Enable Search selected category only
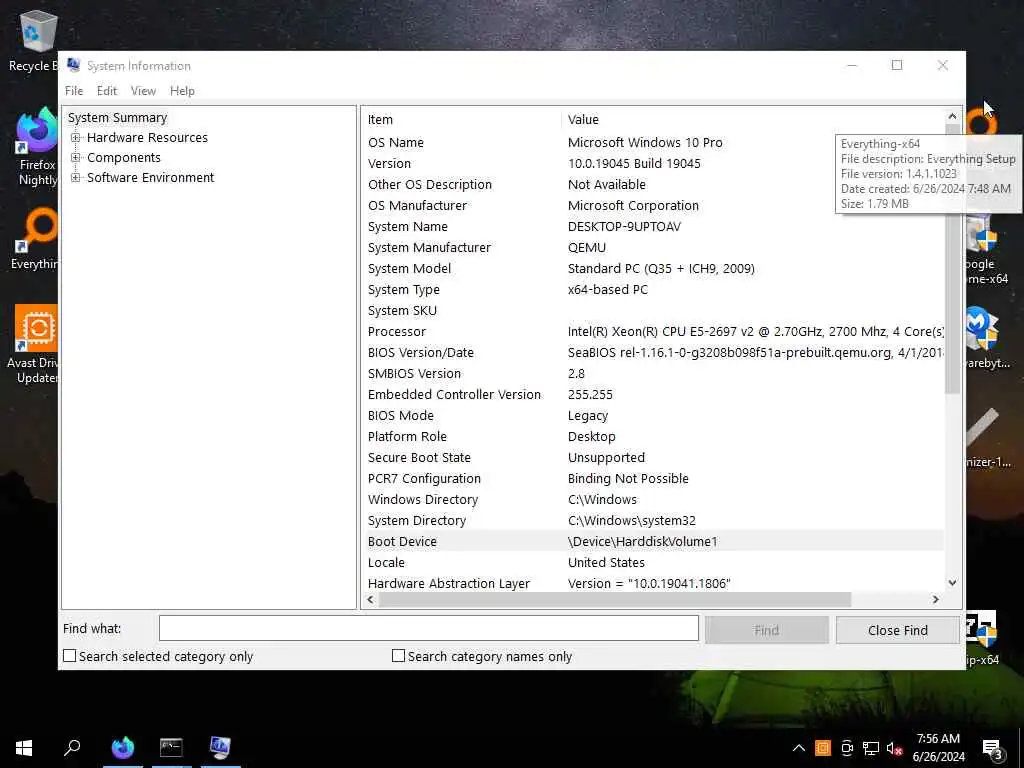 point(69,656)
